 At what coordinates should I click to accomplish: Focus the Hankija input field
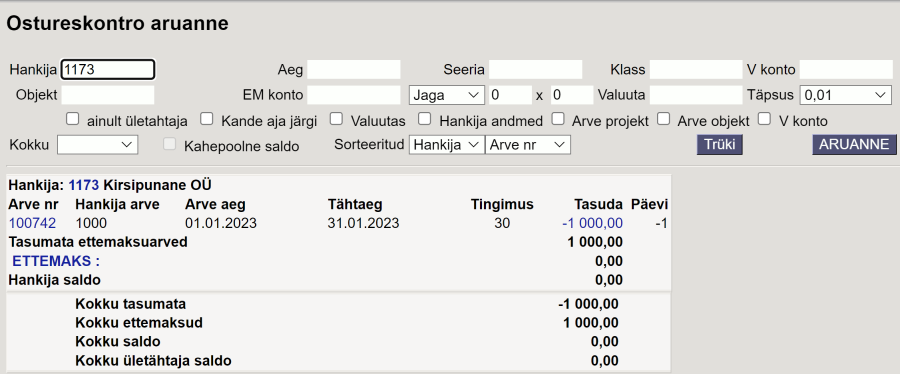click(x=108, y=70)
